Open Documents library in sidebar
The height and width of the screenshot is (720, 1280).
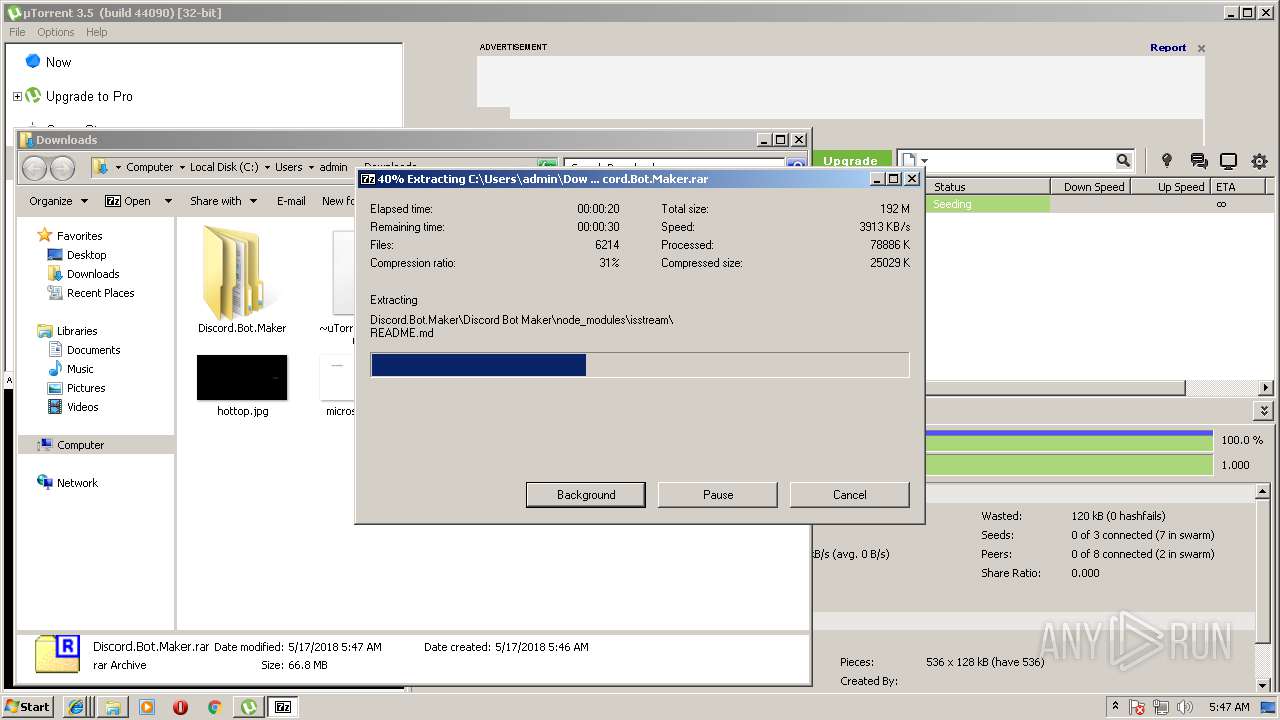click(94, 350)
